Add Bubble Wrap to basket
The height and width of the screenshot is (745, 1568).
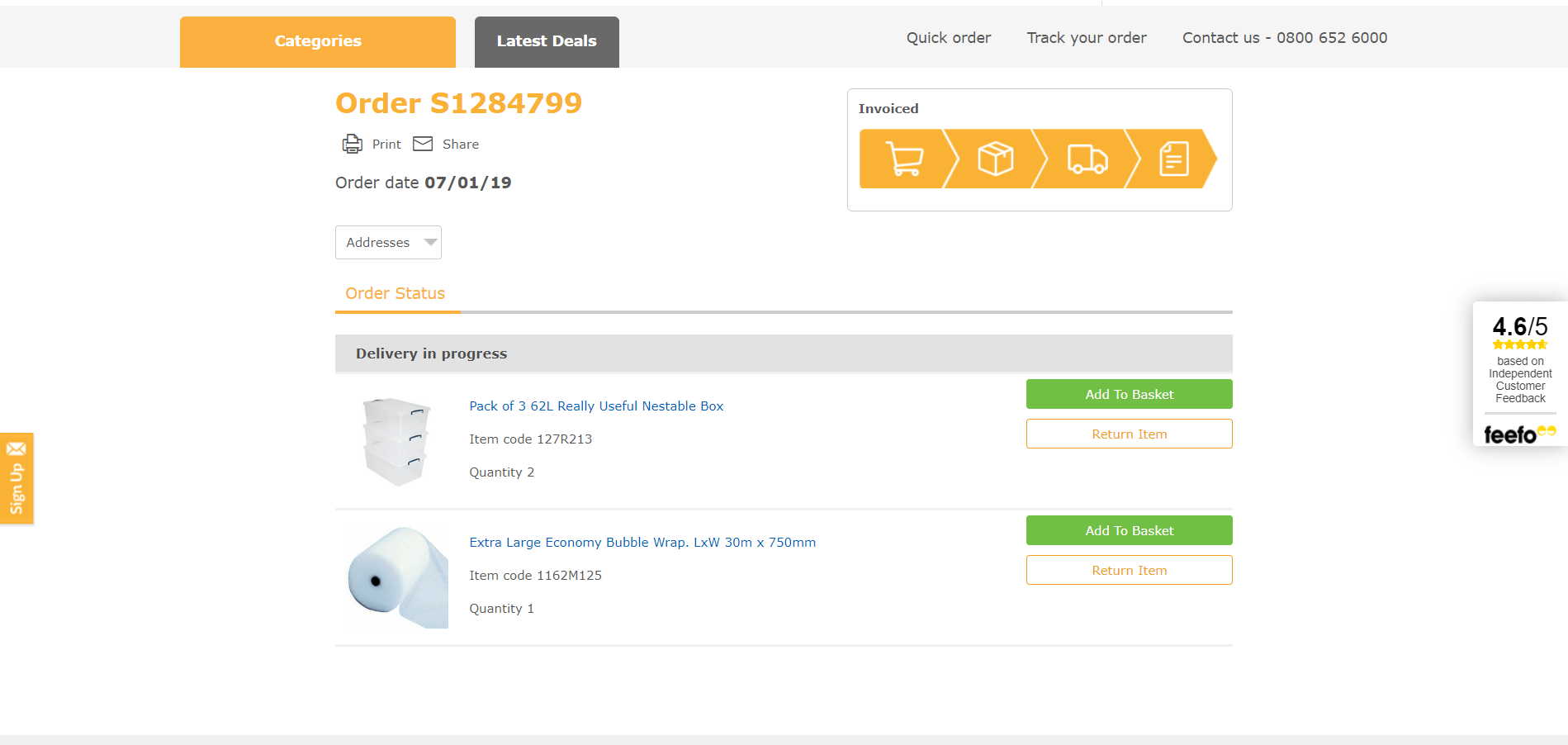click(1129, 530)
